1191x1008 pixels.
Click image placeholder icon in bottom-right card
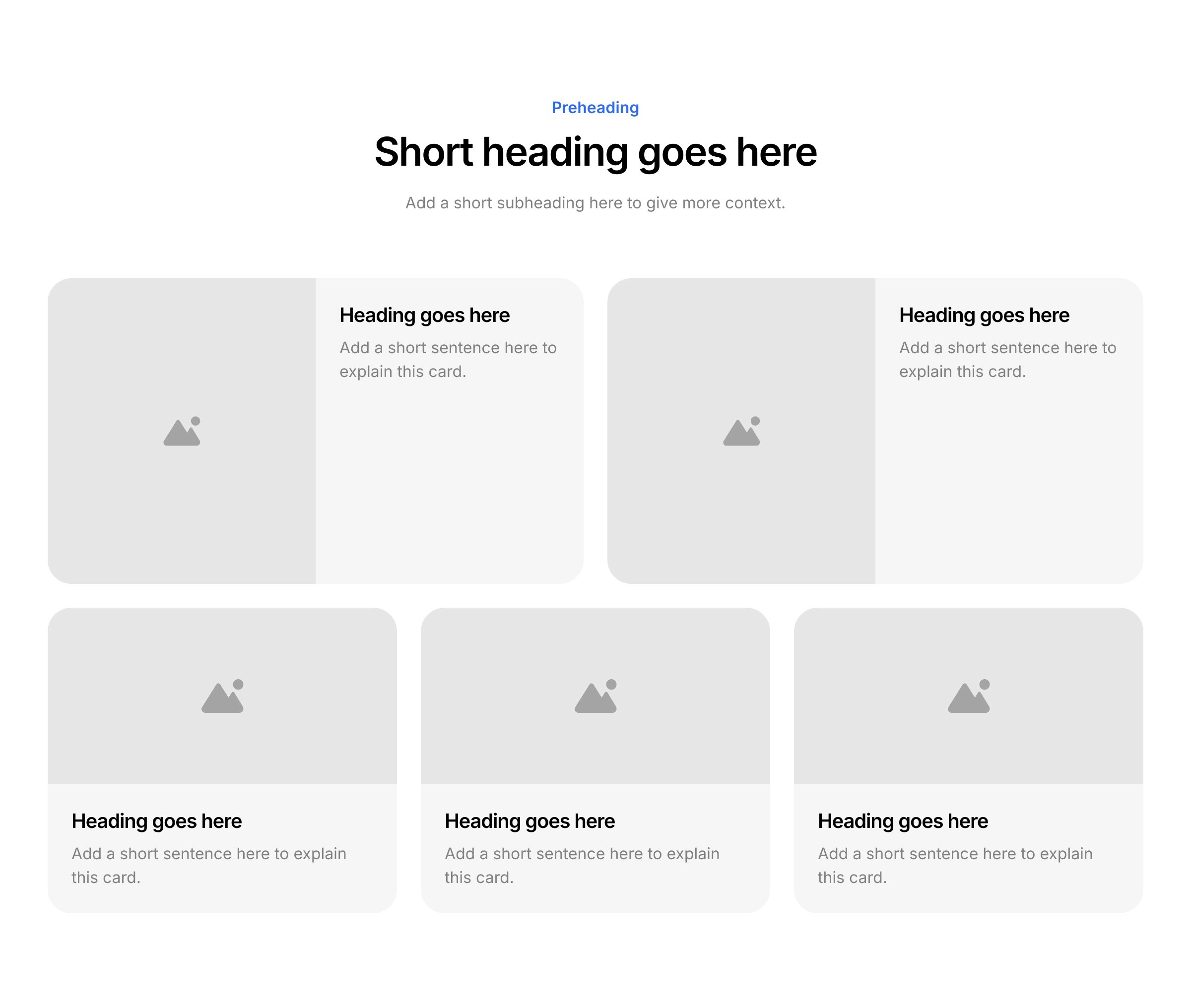click(x=968, y=696)
